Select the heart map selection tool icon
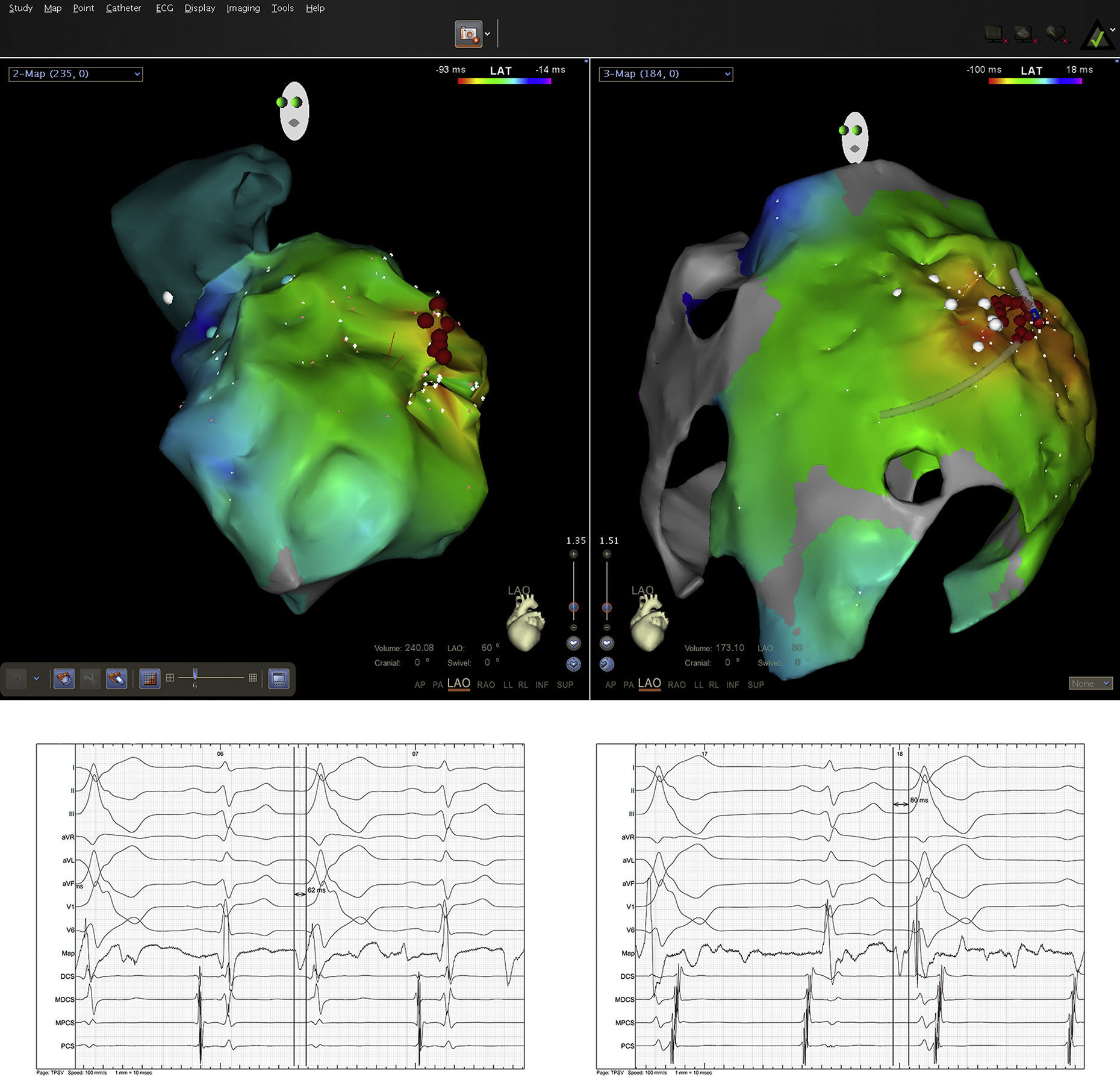 [64, 678]
